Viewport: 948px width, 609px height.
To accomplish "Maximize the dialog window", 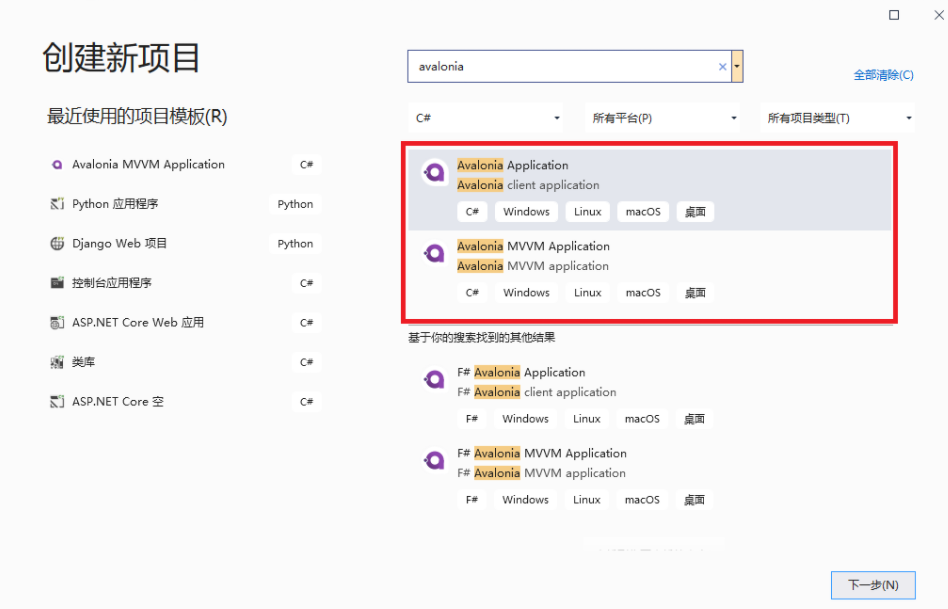I will point(894,15).
